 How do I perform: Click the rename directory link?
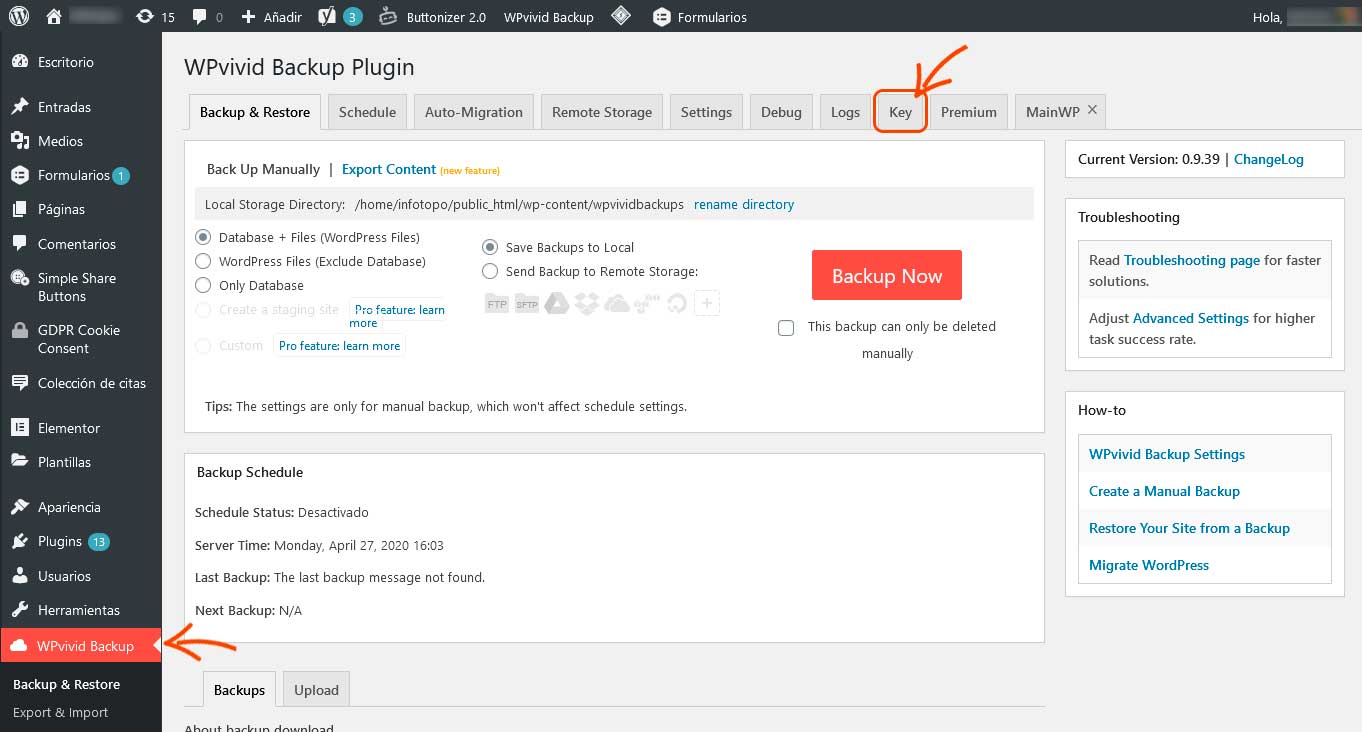(x=744, y=204)
